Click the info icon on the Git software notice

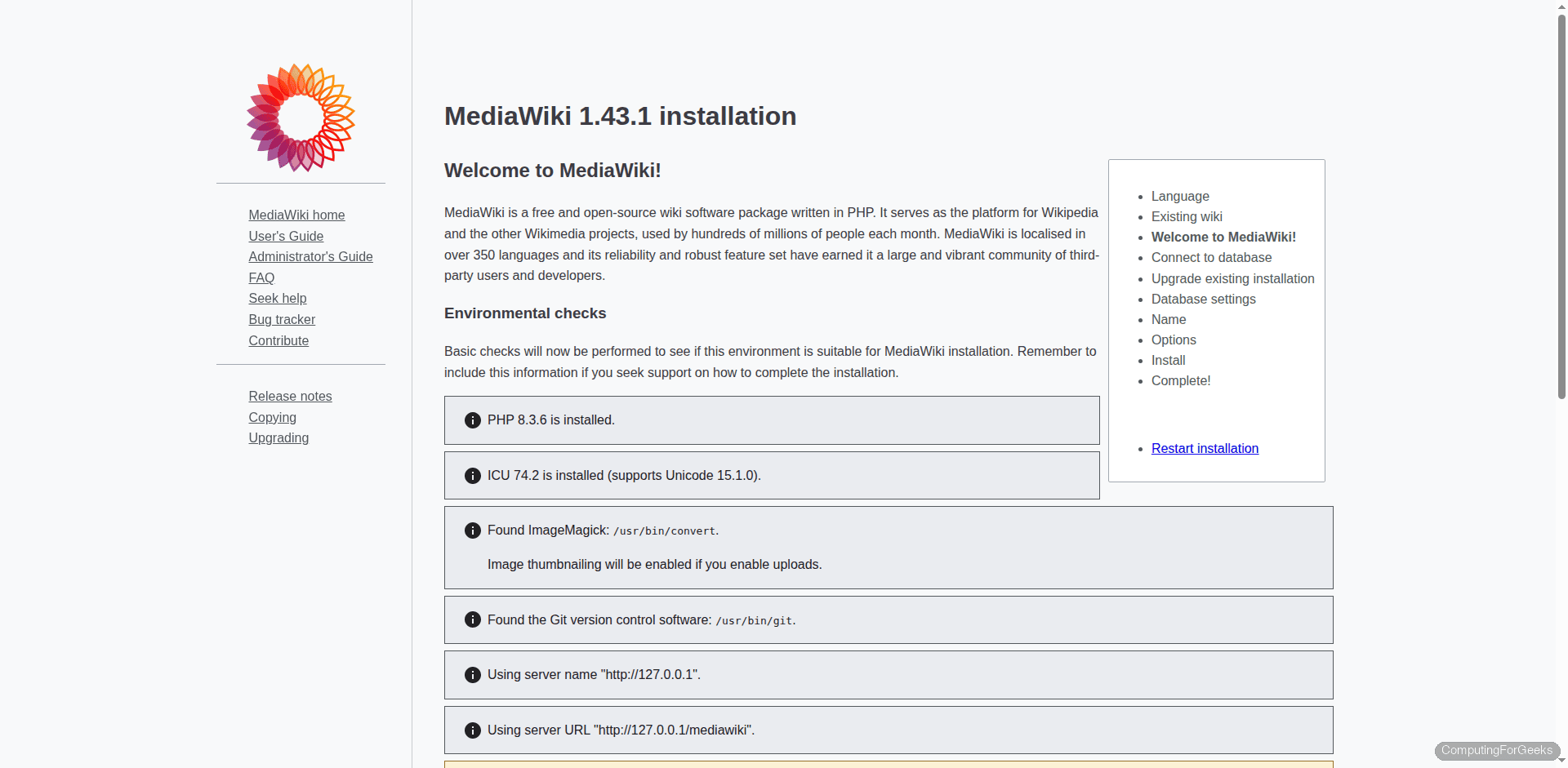coord(472,619)
